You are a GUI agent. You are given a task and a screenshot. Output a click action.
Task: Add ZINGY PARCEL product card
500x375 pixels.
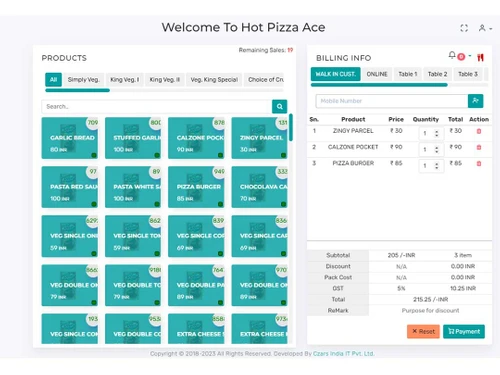[x=259, y=138]
